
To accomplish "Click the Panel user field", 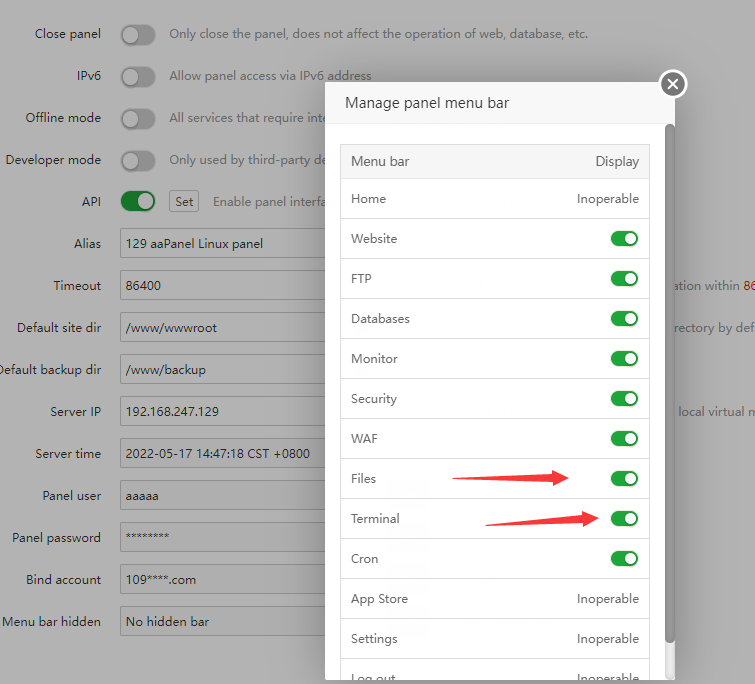I will point(222,496).
